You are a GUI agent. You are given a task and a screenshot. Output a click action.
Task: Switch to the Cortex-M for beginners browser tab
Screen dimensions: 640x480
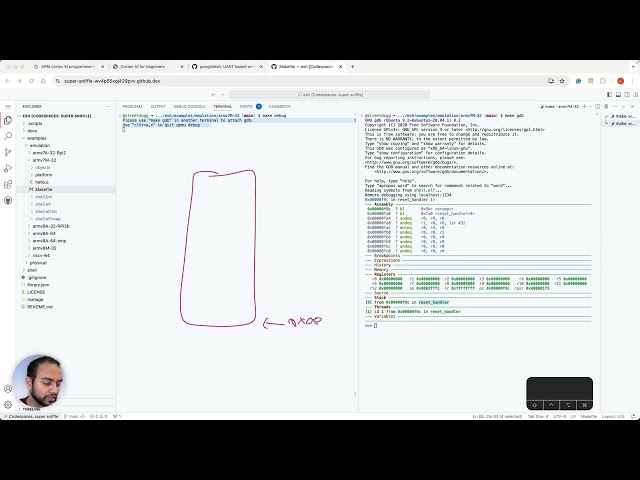coord(148,66)
